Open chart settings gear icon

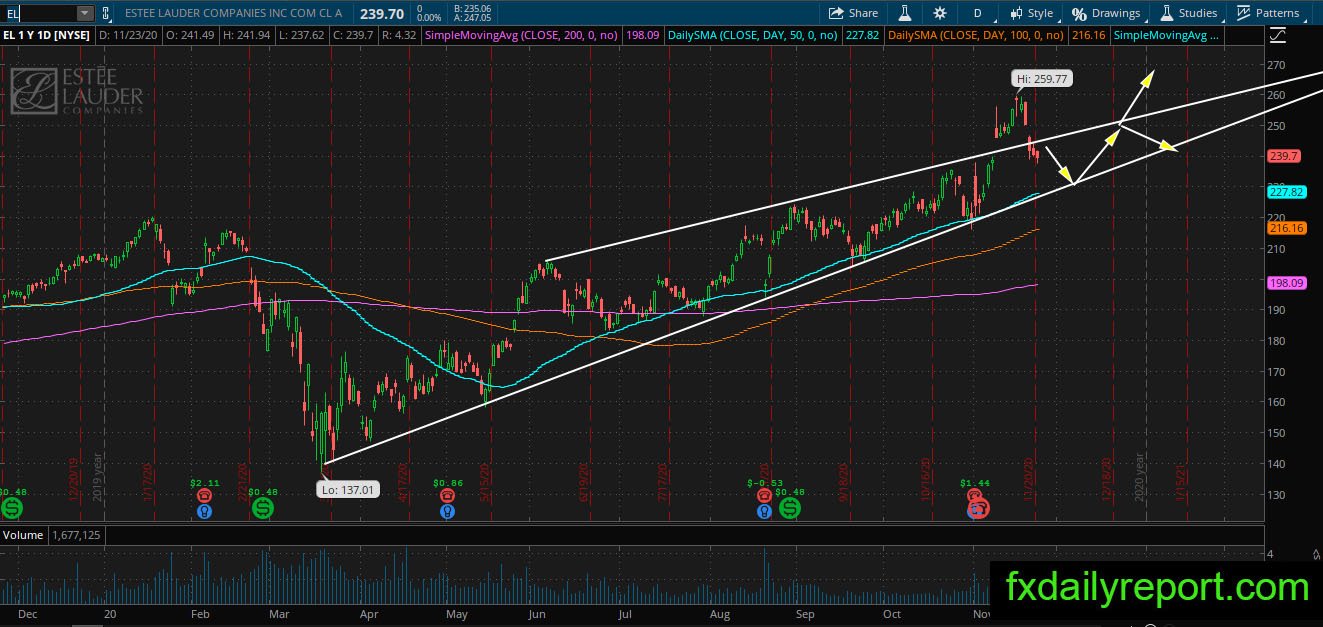[x=940, y=13]
